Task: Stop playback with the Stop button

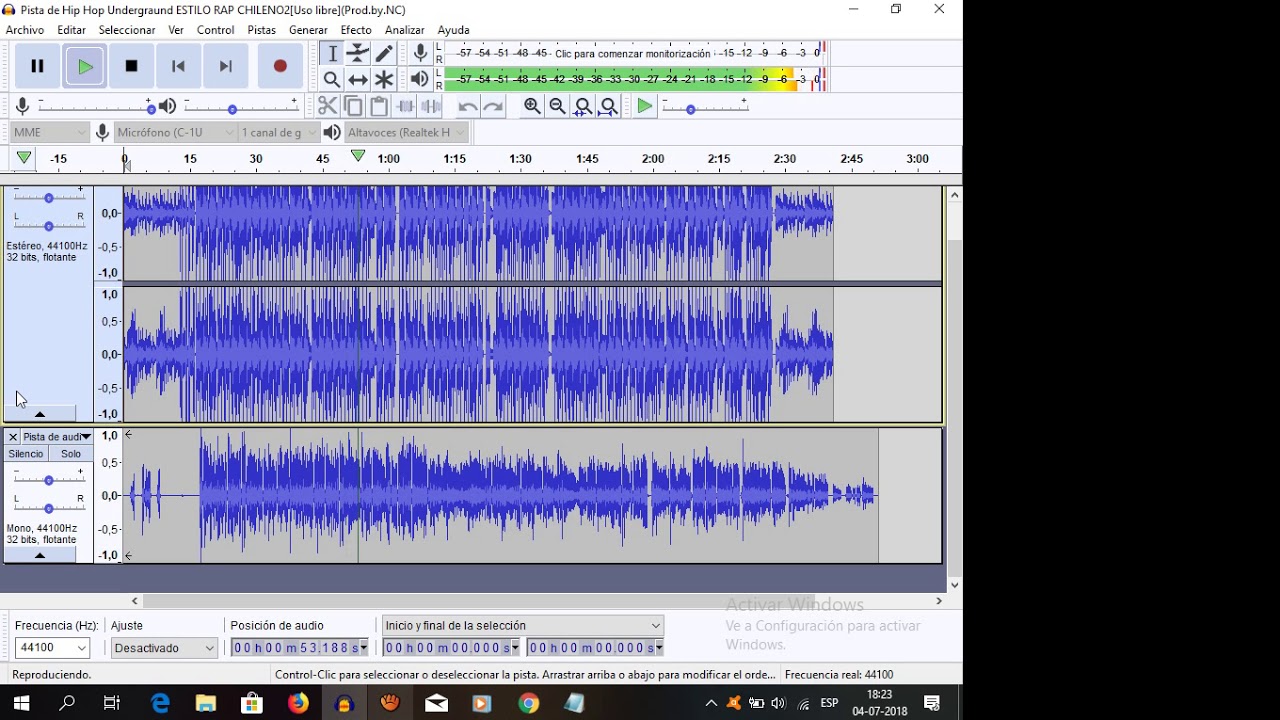Action: point(131,66)
